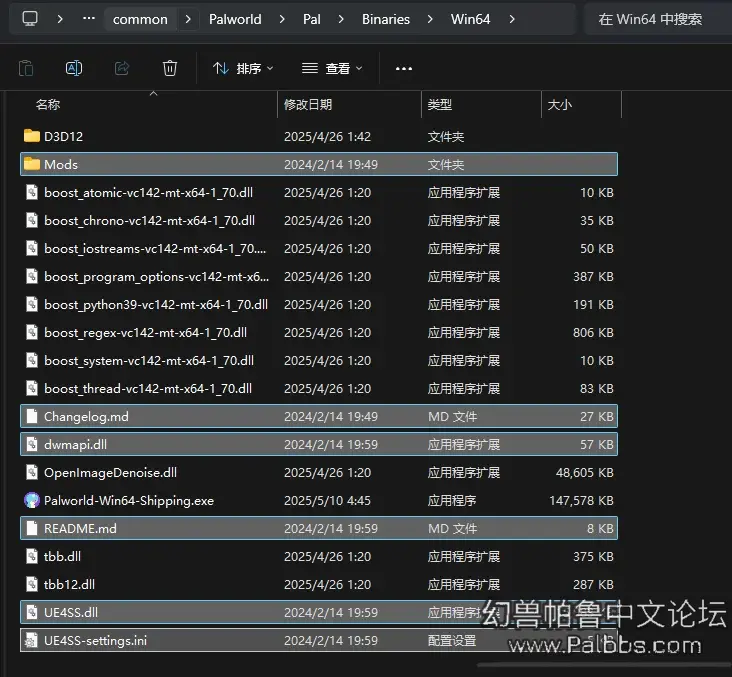732x677 pixels.
Task: Expand the chevron after Pal breadcrumb
Action: 341,19
